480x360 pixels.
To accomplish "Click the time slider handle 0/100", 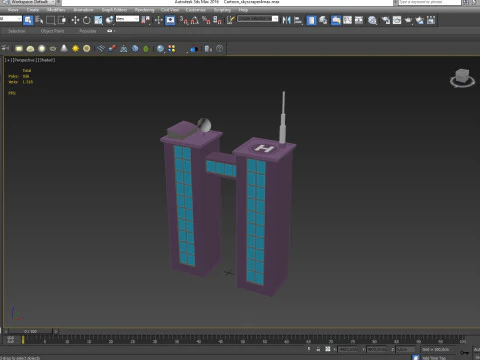I will click(31, 331).
